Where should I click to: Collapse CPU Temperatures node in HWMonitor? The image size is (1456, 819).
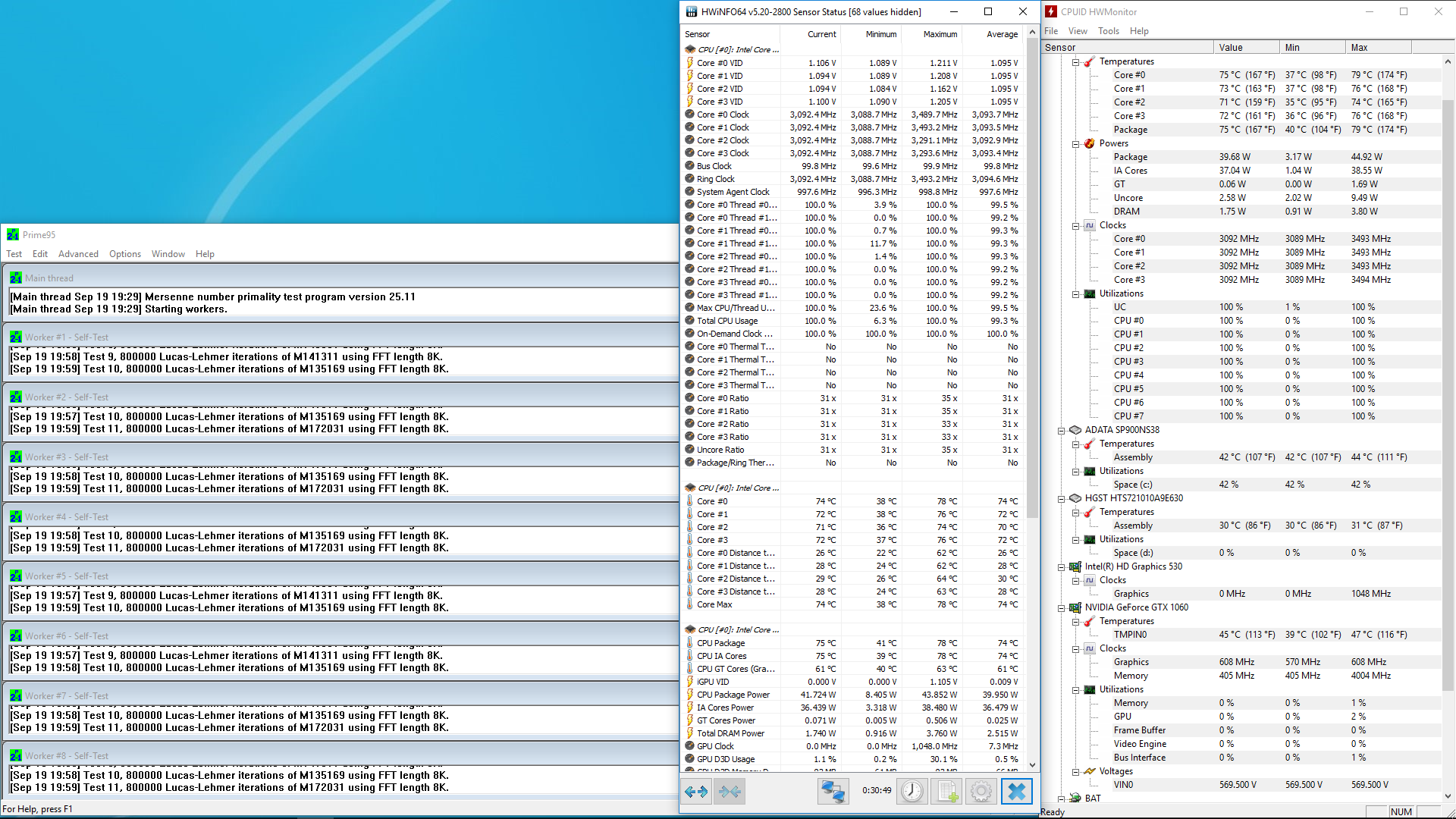click(x=1076, y=62)
